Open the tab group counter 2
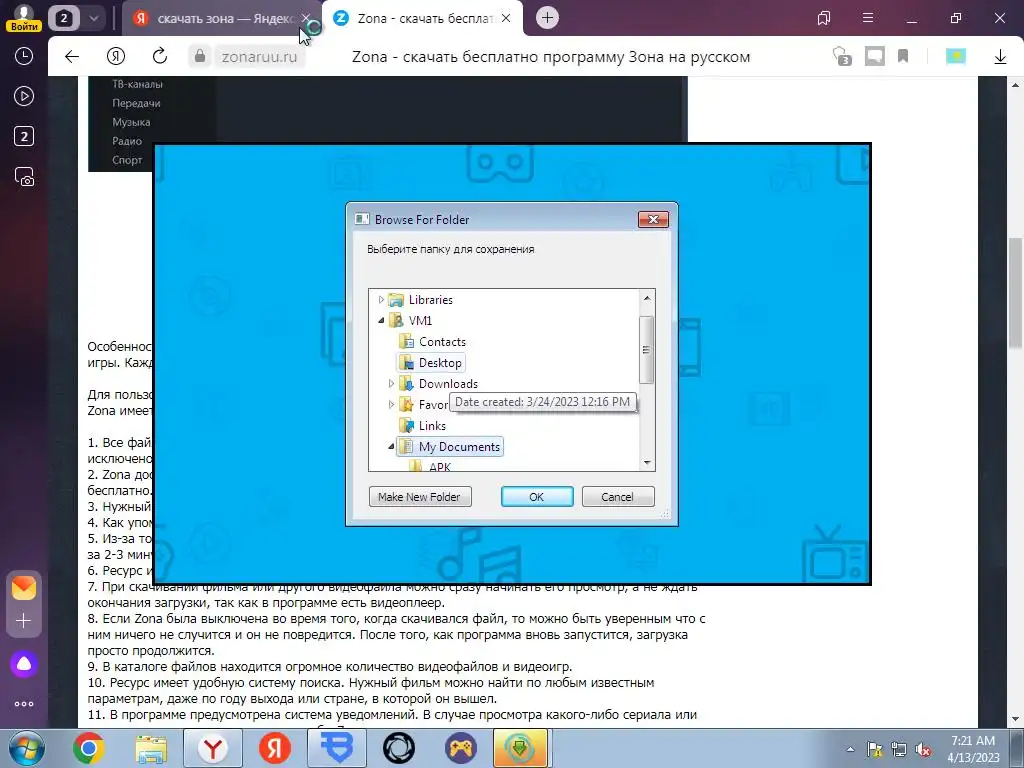The height and width of the screenshot is (768, 1024). tap(63, 18)
